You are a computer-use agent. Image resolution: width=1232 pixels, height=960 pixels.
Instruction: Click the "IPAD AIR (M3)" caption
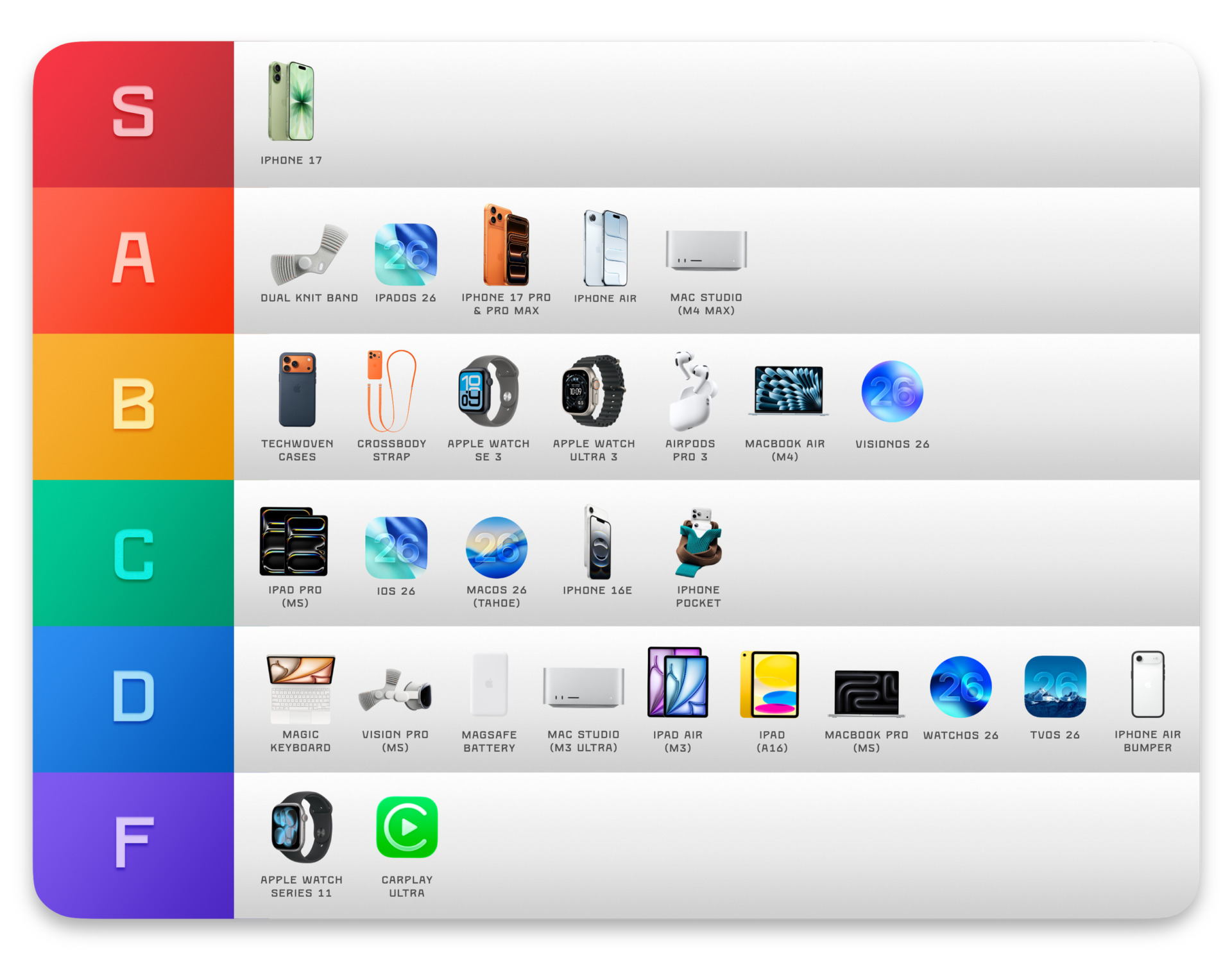point(678,741)
